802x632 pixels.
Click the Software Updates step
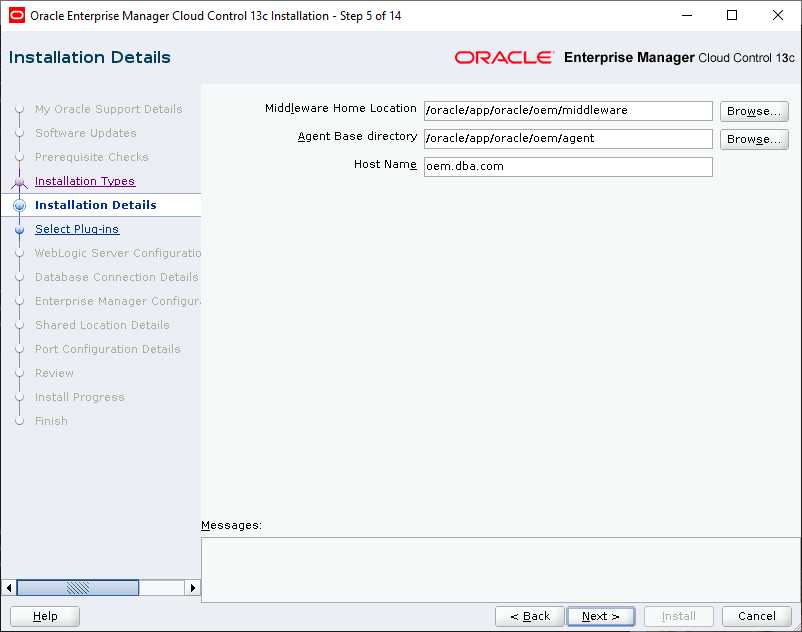pyautogui.click(x=85, y=133)
